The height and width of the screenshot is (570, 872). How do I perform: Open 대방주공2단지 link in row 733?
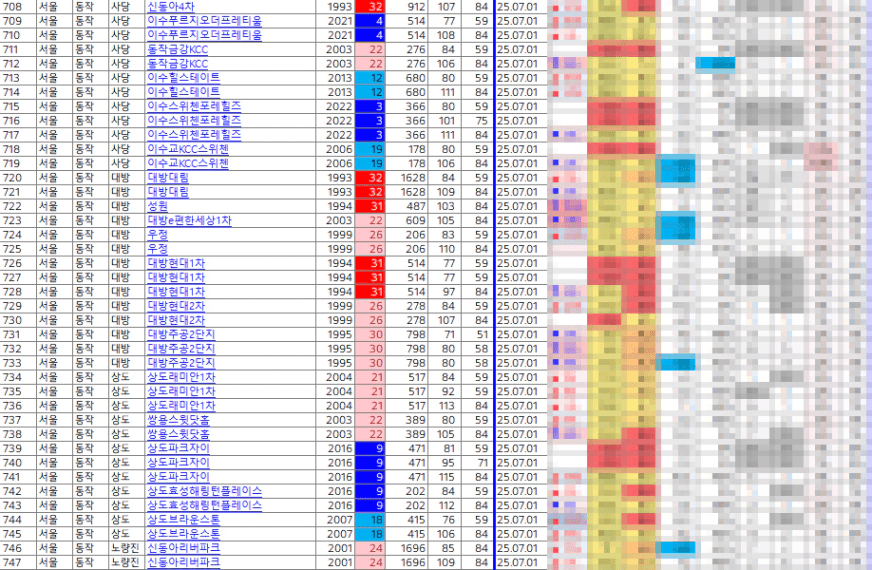click(x=181, y=363)
